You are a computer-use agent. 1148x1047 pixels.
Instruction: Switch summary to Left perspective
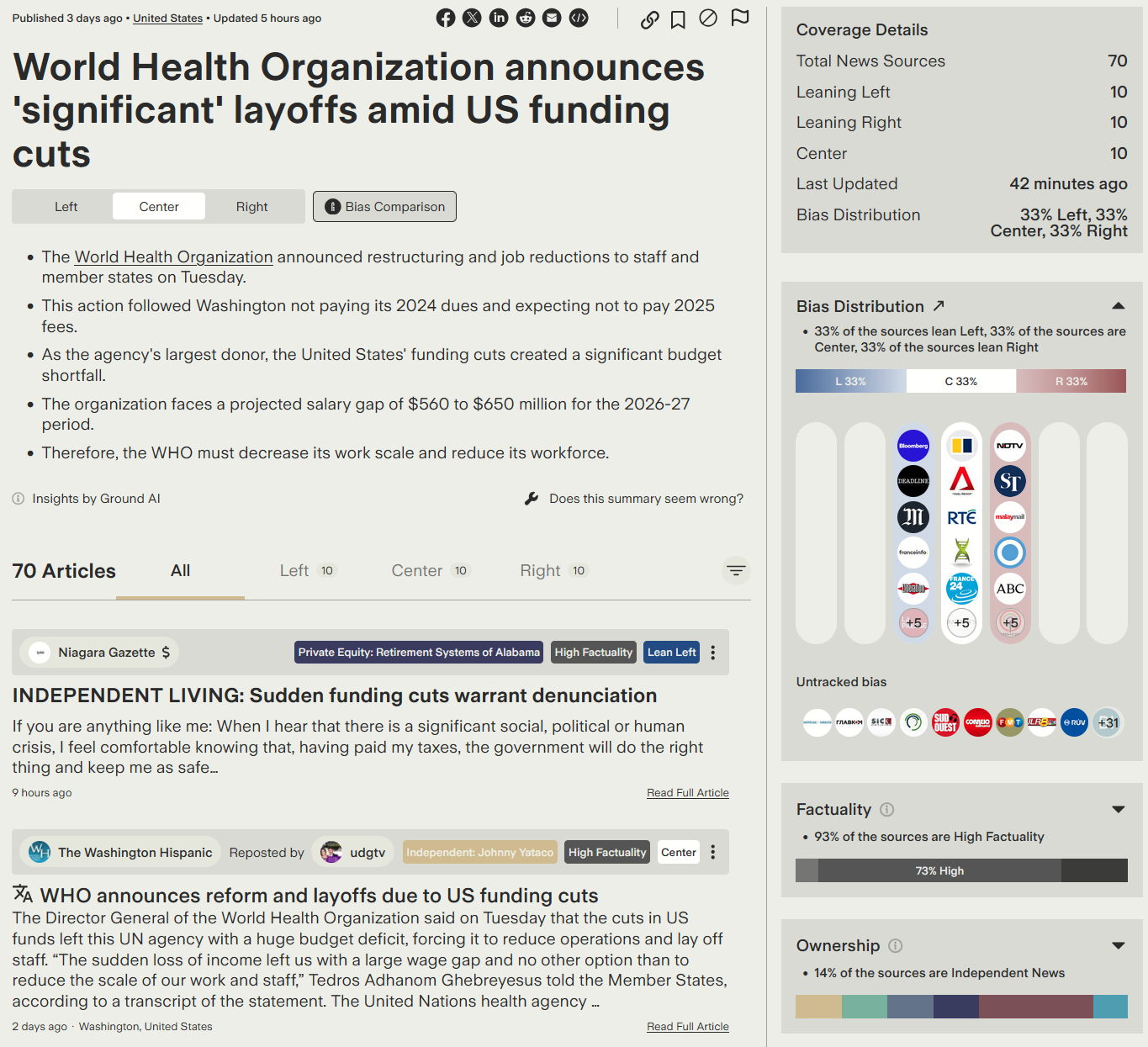[66, 206]
